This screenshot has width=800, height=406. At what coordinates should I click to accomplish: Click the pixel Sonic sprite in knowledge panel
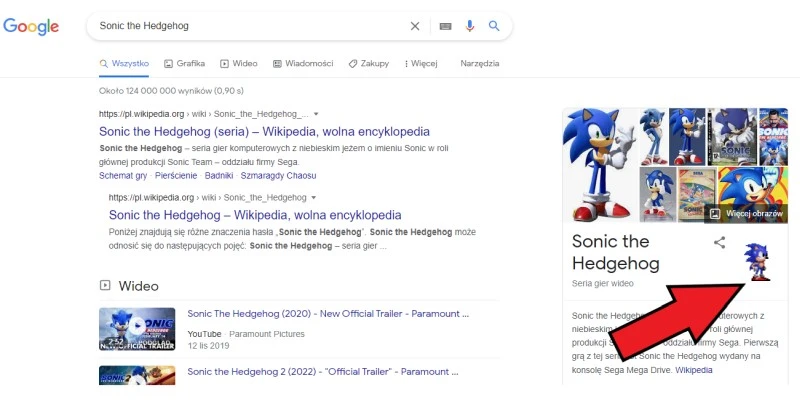(757, 262)
